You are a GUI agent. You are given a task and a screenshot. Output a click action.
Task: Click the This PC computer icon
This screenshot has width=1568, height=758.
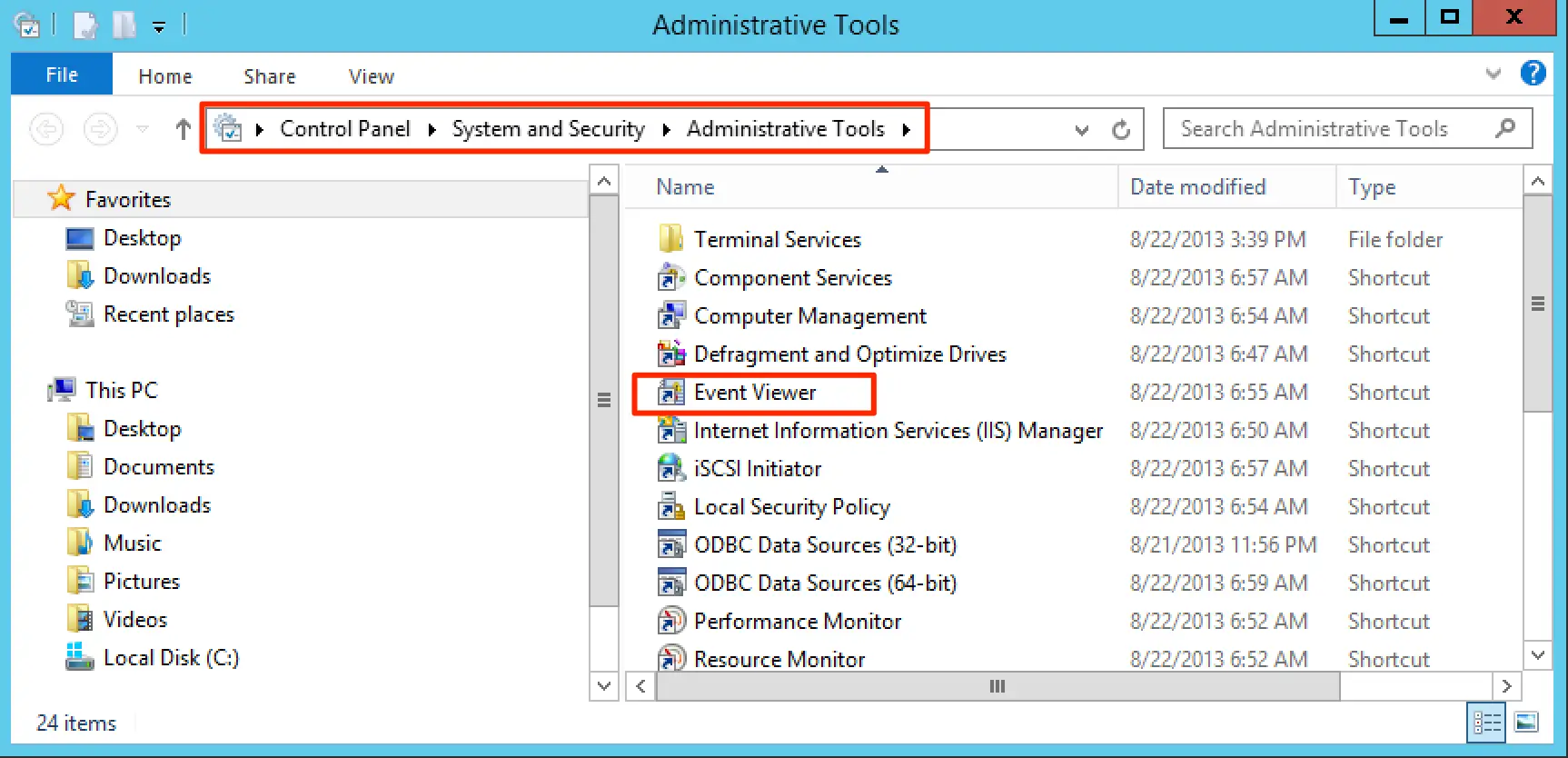[62, 390]
